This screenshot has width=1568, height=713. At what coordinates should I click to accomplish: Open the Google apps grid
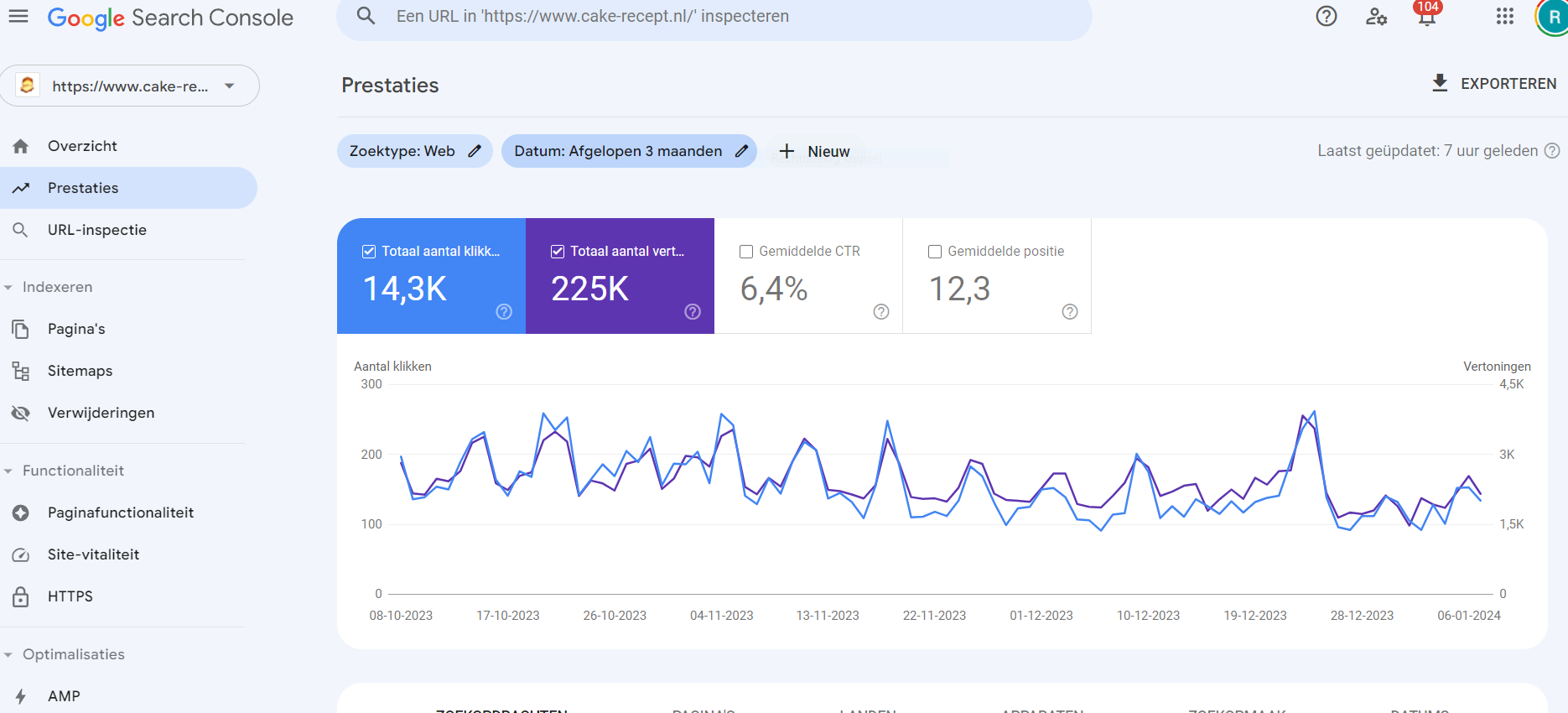(x=1505, y=16)
